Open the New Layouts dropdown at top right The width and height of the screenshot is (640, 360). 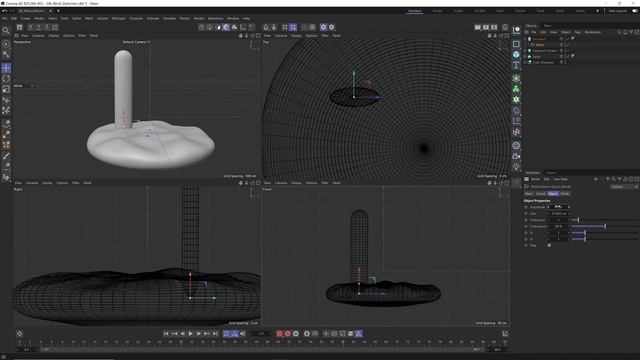(x=618, y=11)
